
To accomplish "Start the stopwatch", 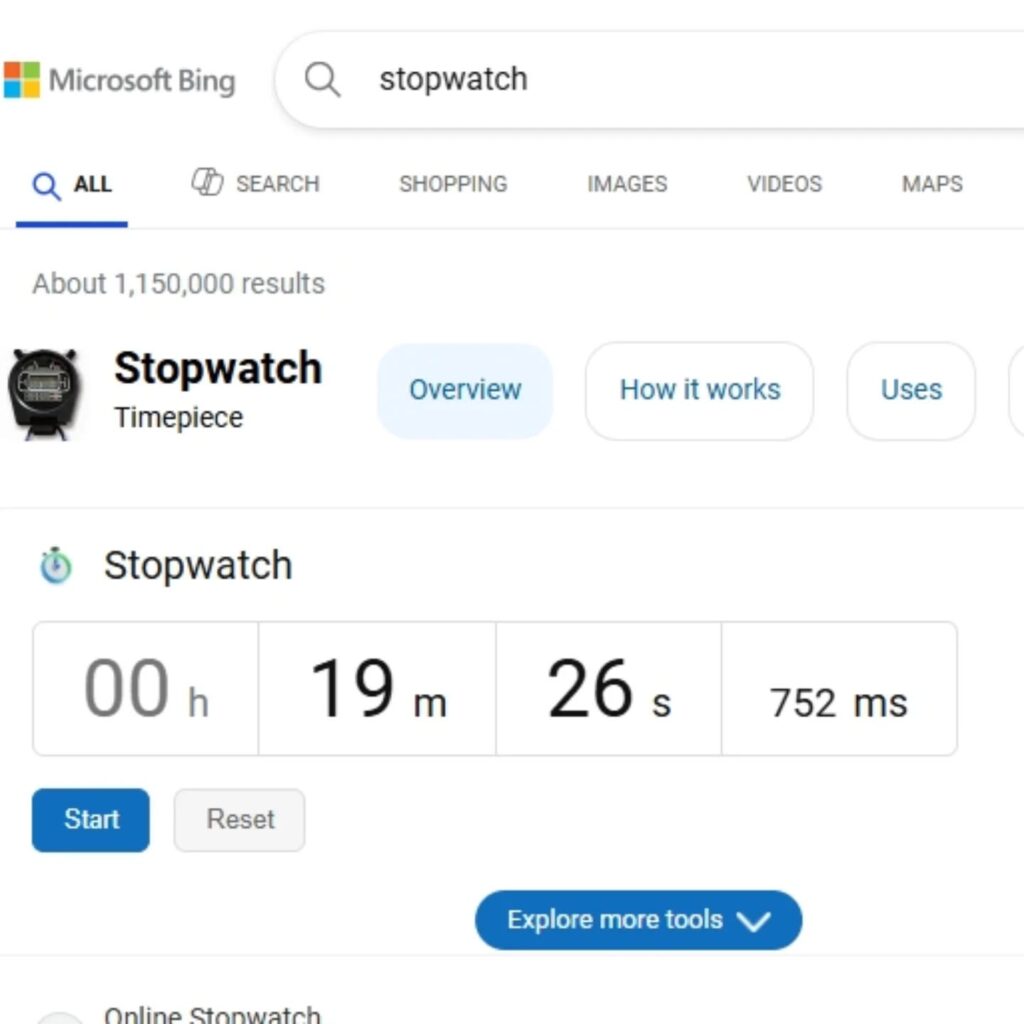I will (91, 820).
